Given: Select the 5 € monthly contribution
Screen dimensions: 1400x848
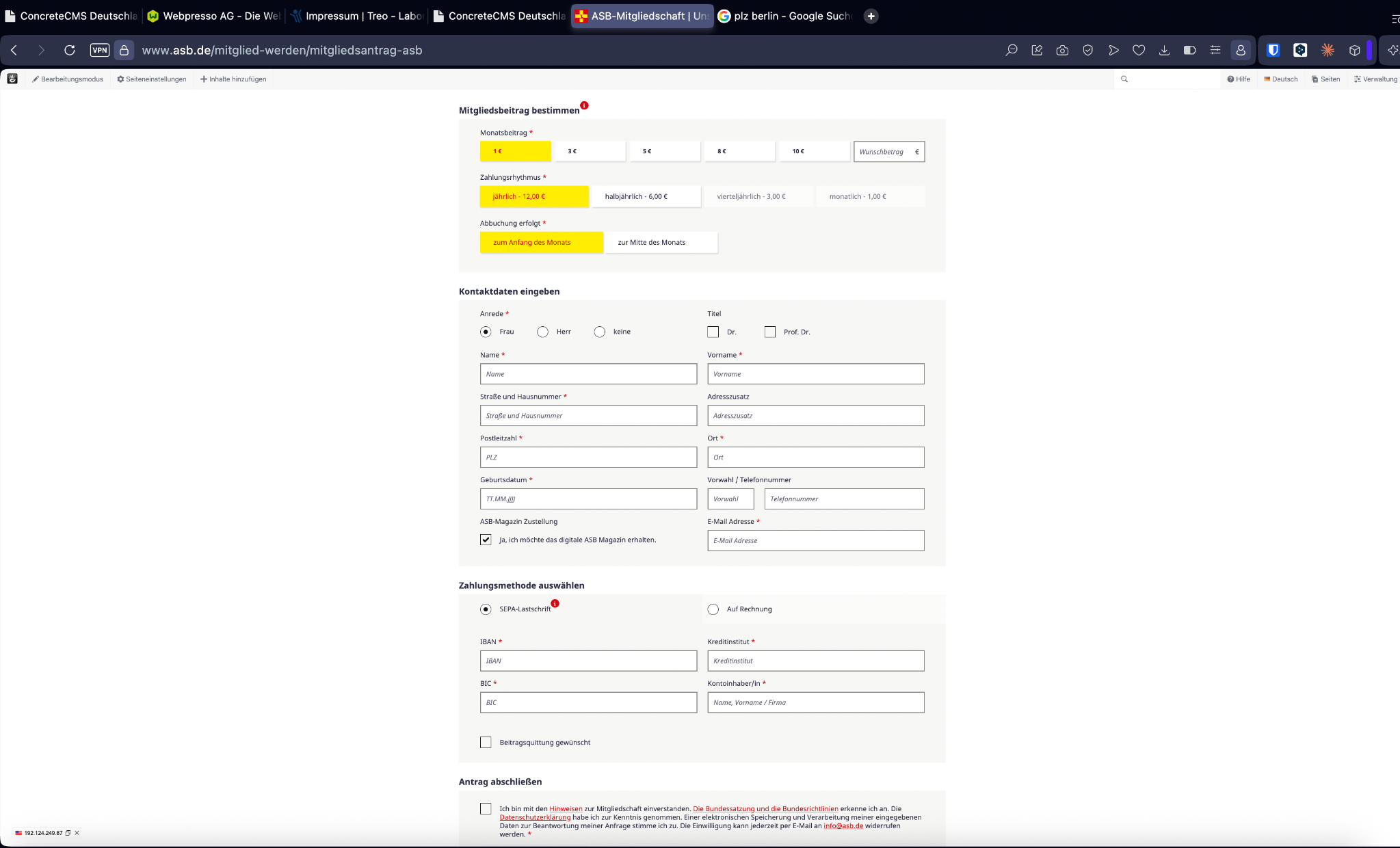Looking at the screenshot, I should (665, 151).
